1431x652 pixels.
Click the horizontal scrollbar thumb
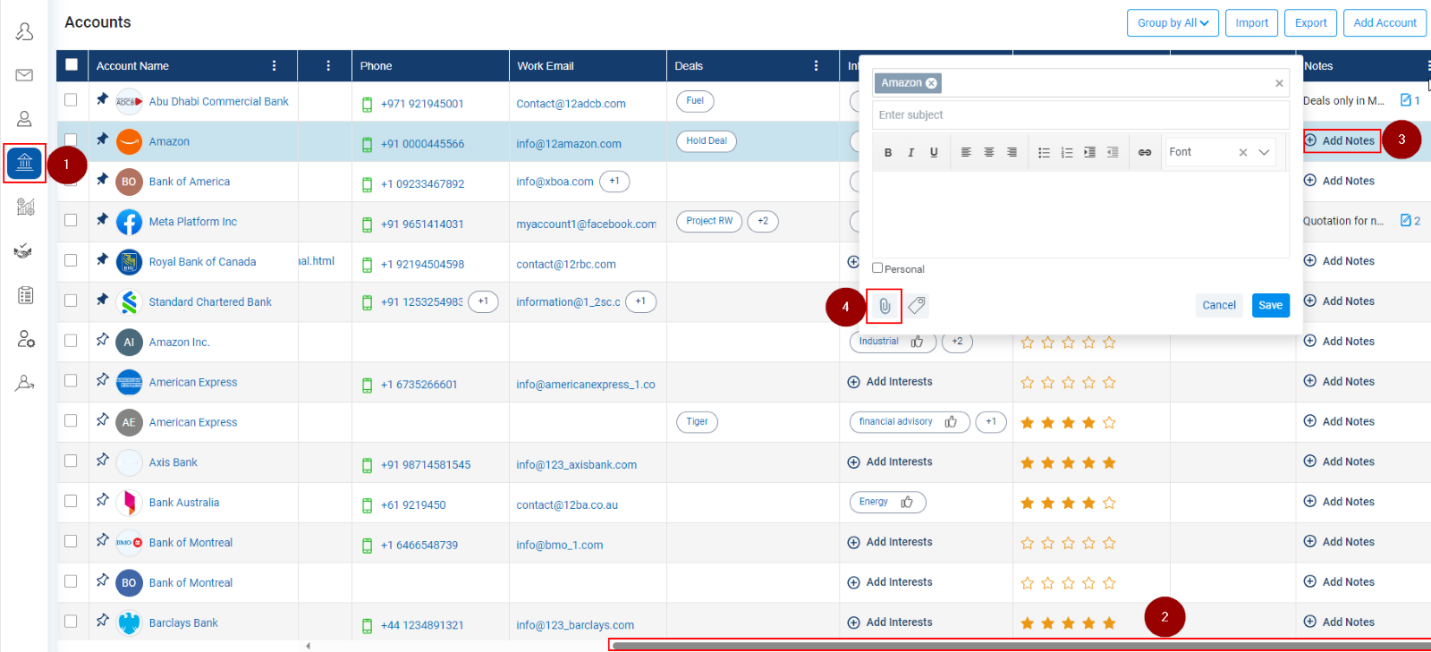1020,645
